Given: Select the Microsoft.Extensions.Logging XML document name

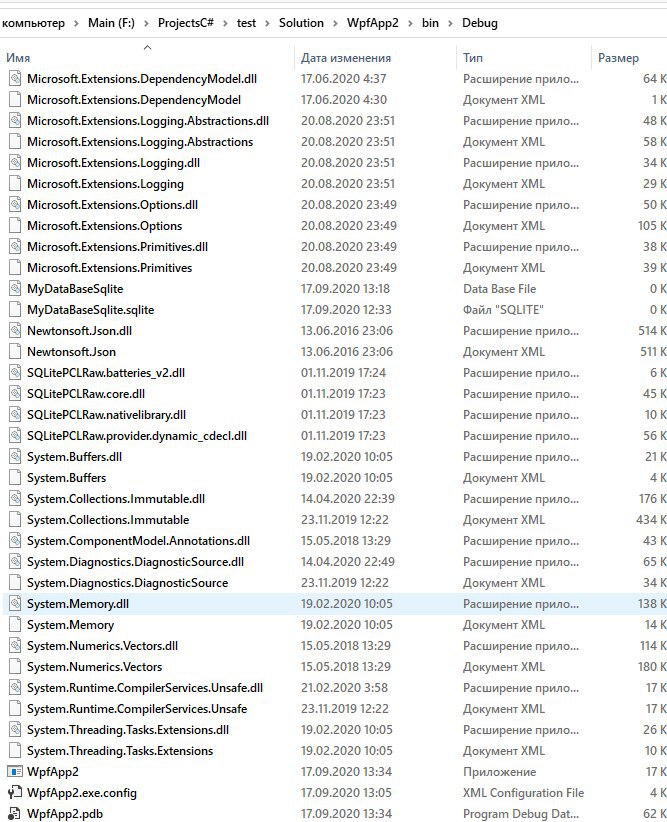Looking at the screenshot, I should [105, 184].
